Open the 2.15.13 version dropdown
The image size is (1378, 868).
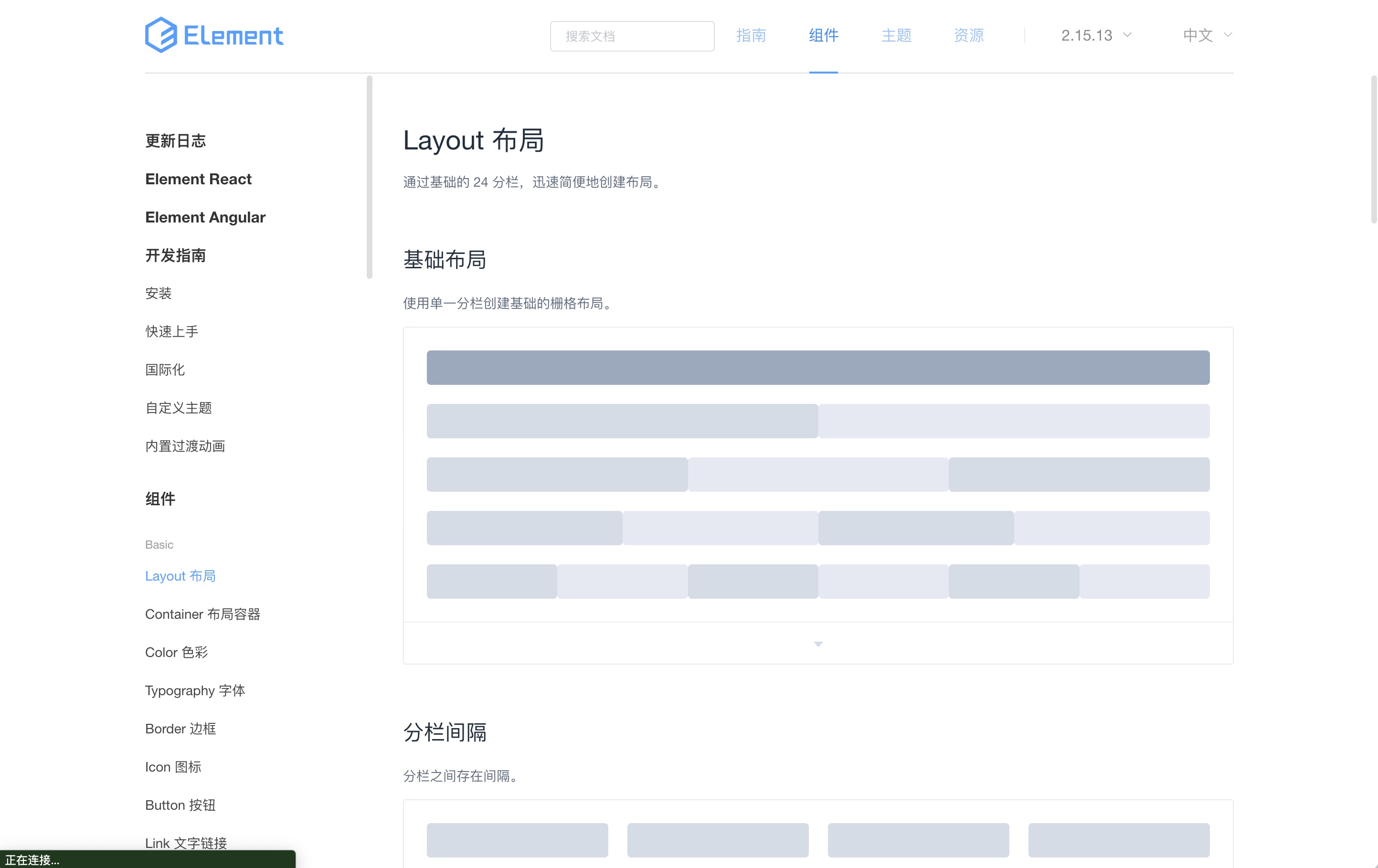click(x=1096, y=35)
